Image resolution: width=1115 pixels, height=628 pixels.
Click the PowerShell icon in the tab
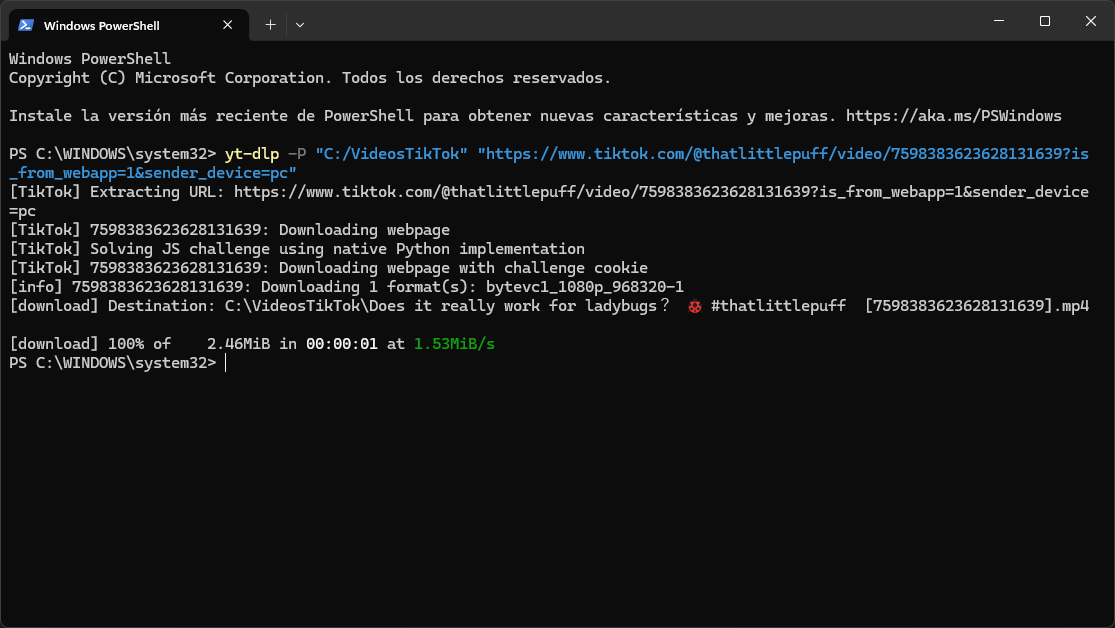pos(26,25)
